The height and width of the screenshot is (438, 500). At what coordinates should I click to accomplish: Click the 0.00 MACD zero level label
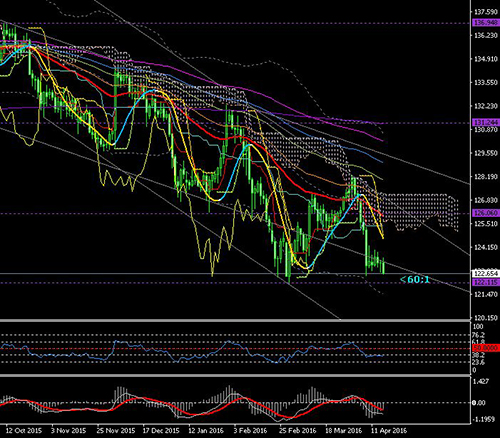[479, 403]
